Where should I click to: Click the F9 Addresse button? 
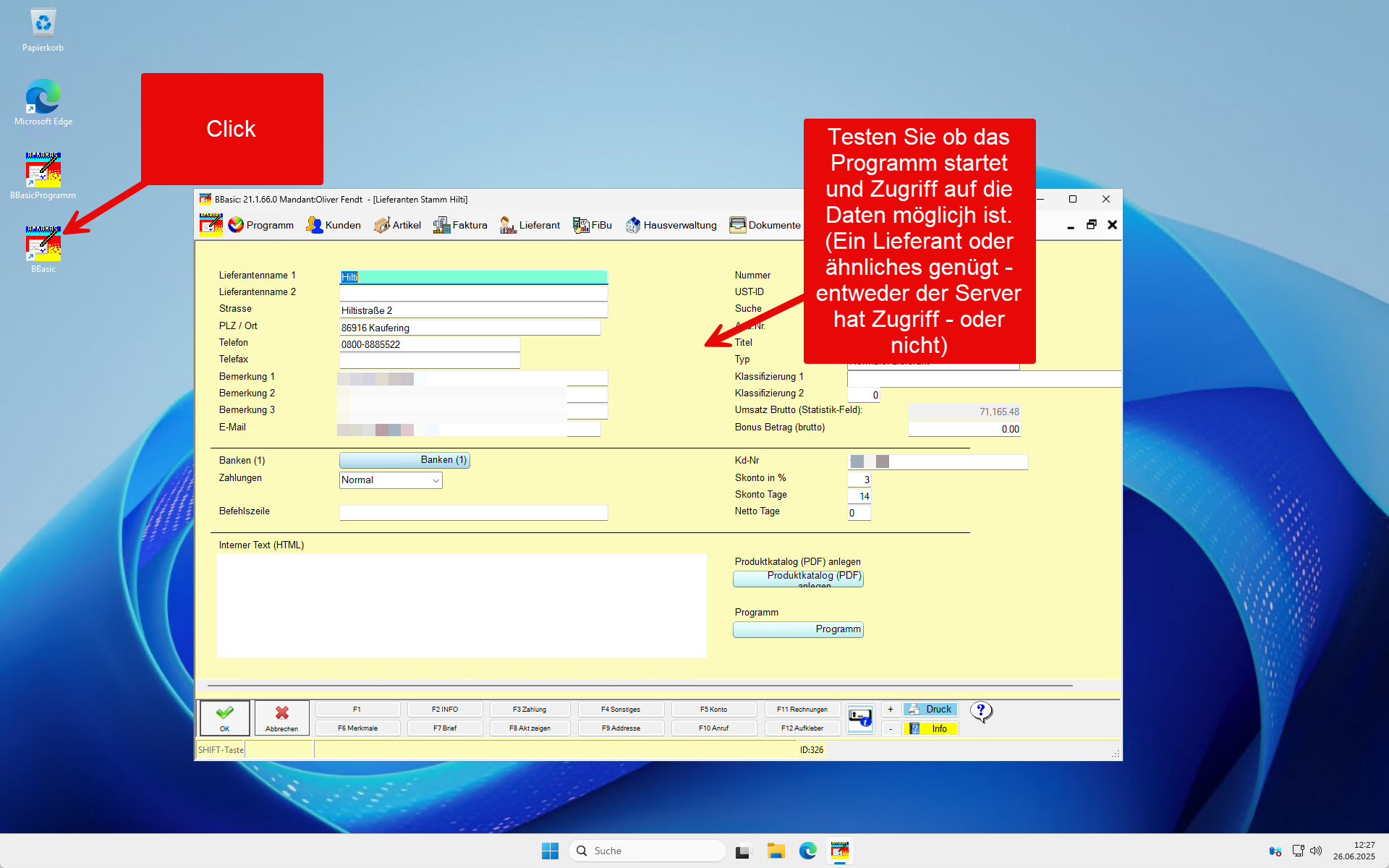(x=621, y=728)
